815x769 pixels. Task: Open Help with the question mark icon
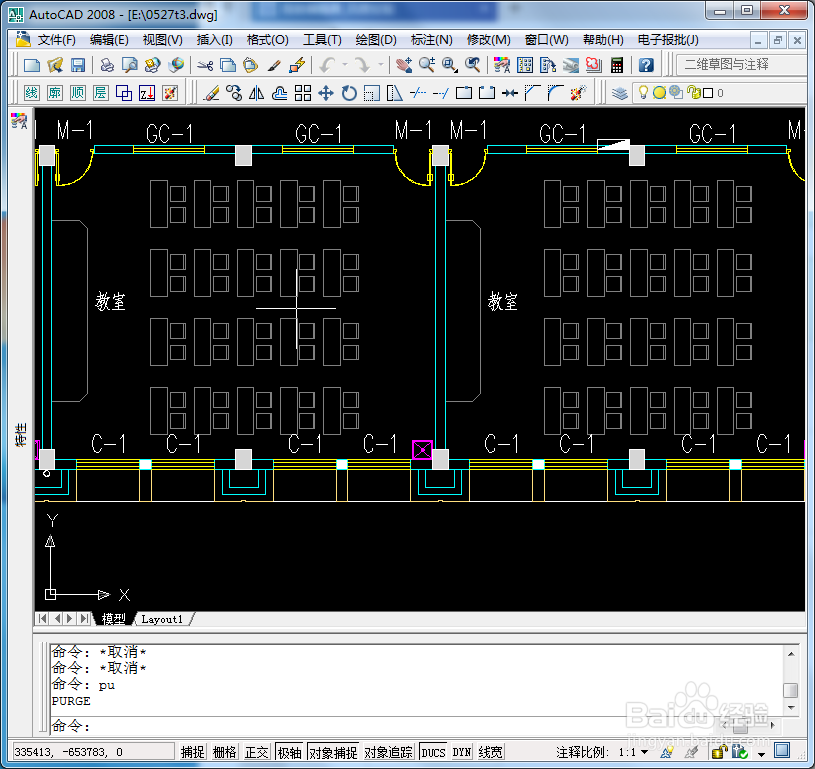click(x=646, y=65)
